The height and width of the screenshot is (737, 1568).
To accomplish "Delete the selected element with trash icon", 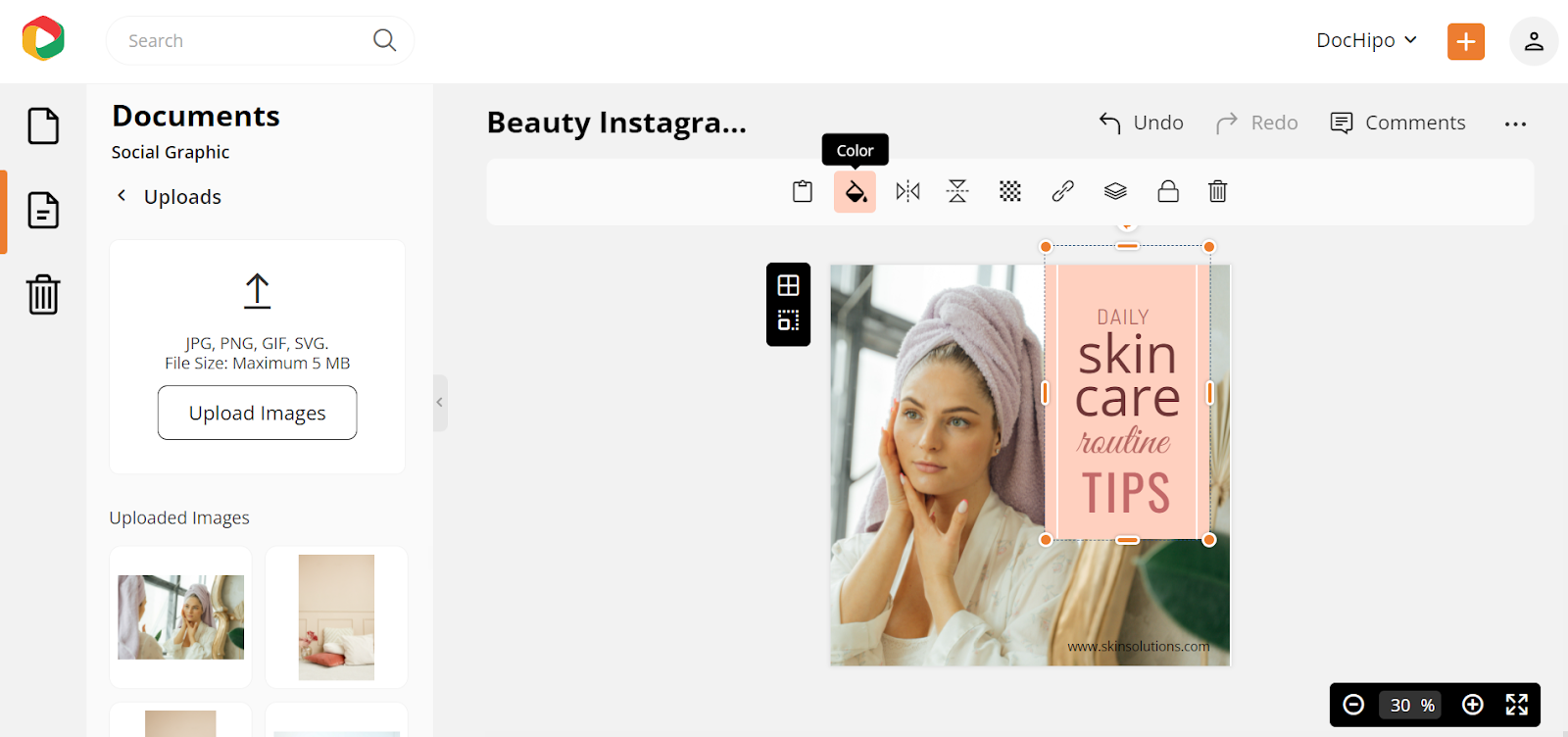I will click(1217, 191).
